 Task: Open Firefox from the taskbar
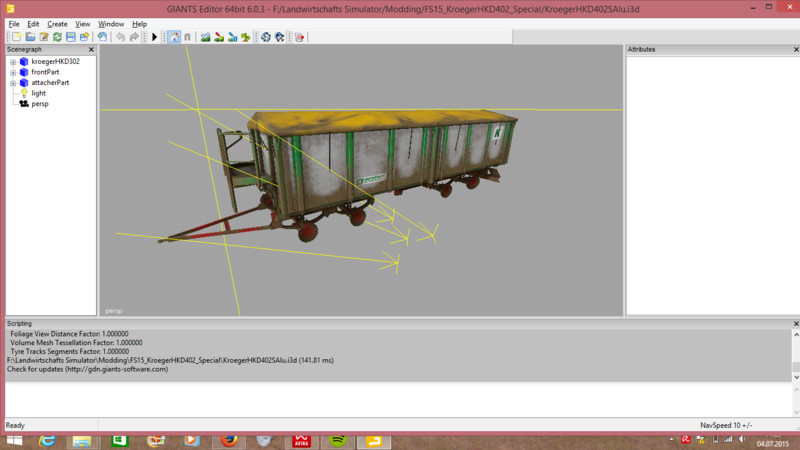coord(229,441)
